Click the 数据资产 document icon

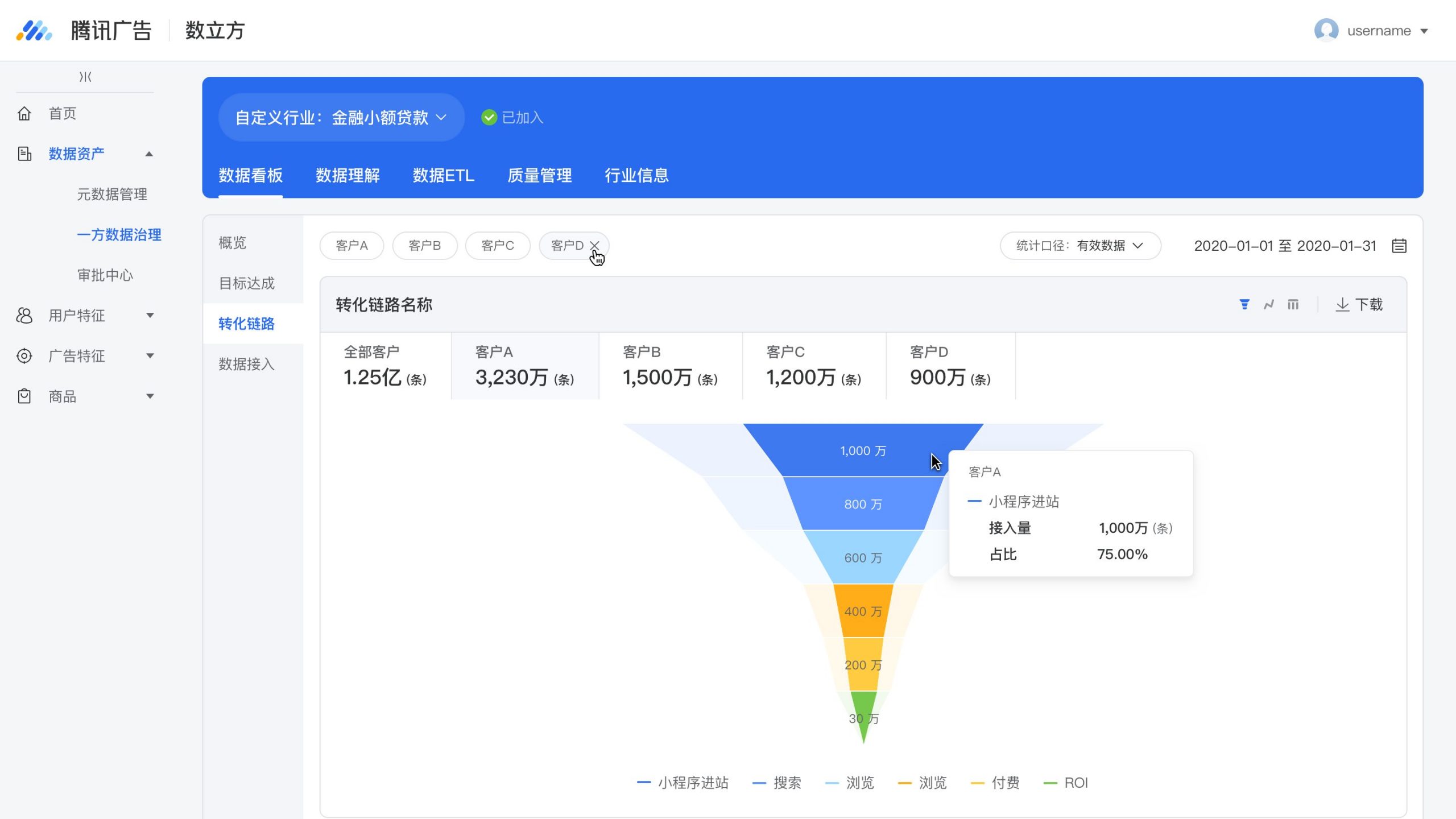(x=24, y=154)
